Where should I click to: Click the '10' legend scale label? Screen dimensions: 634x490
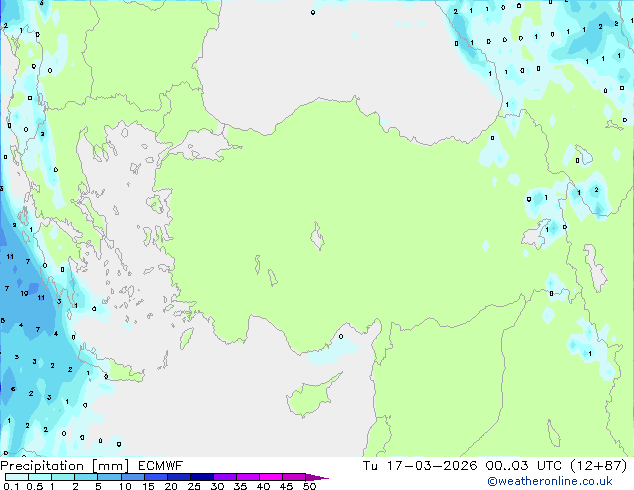[125, 486]
